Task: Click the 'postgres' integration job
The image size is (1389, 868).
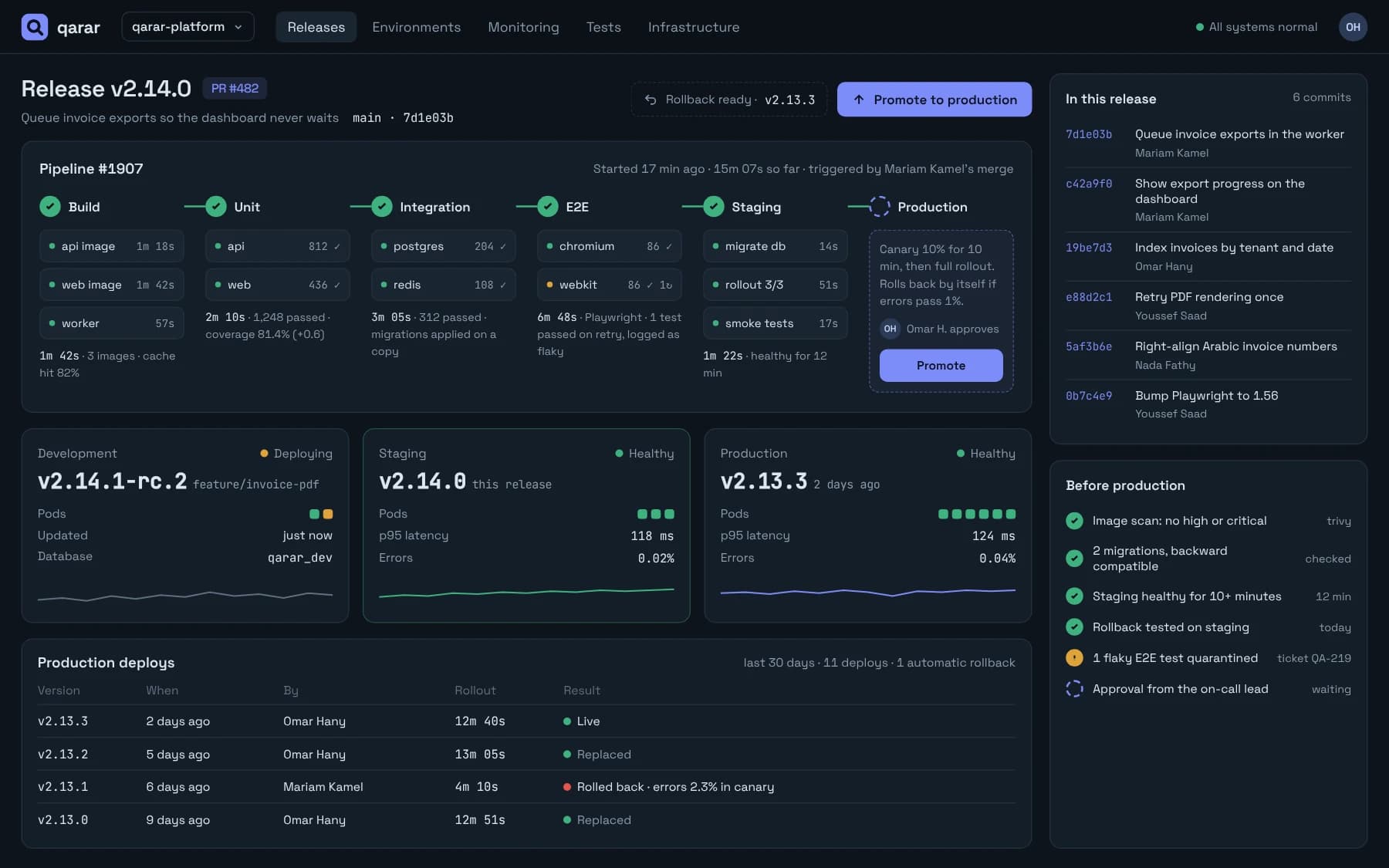Action: [x=444, y=246]
